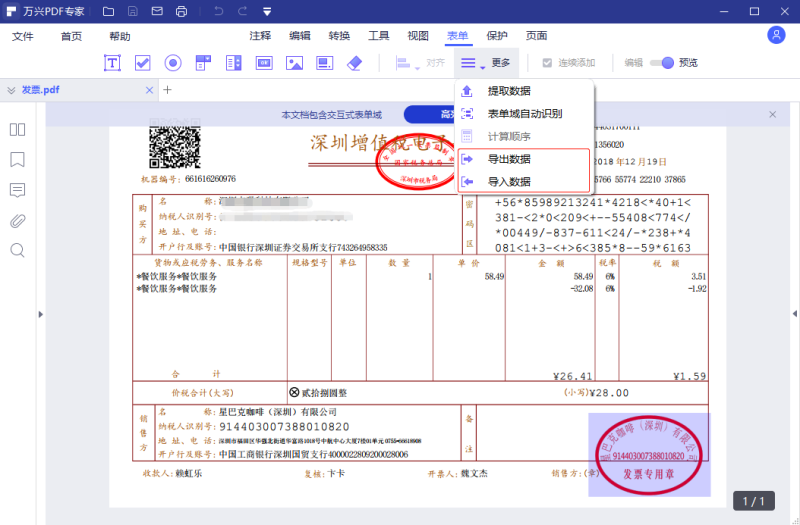Open the attachments paperclip panel
The image size is (800, 525).
17,221
